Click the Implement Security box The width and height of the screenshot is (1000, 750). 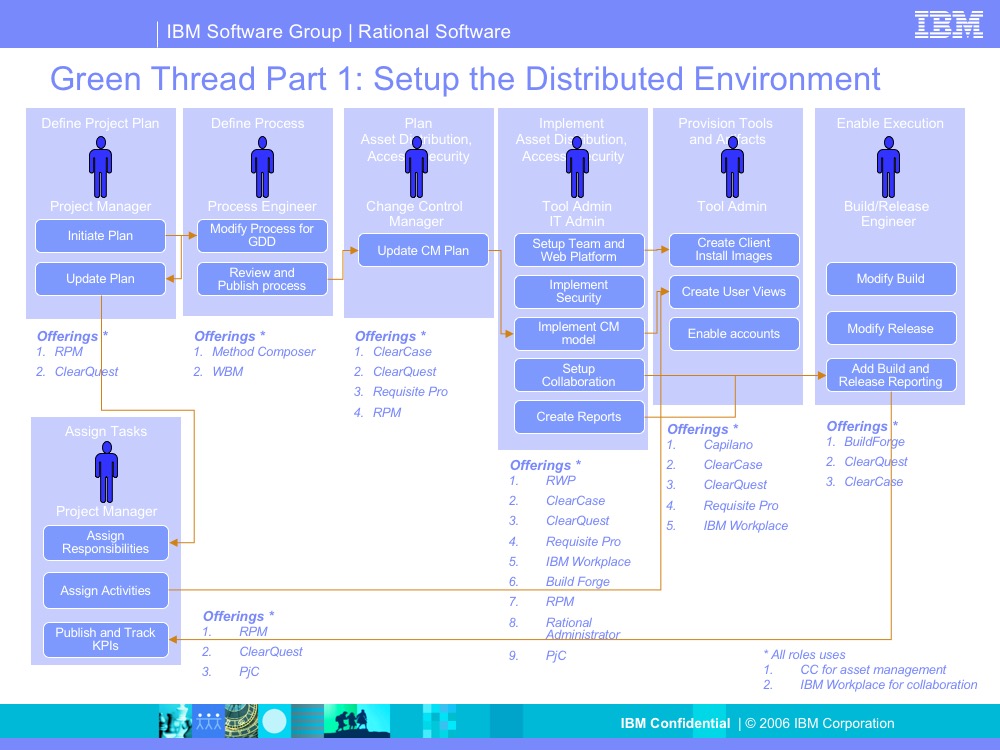point(579,291)
